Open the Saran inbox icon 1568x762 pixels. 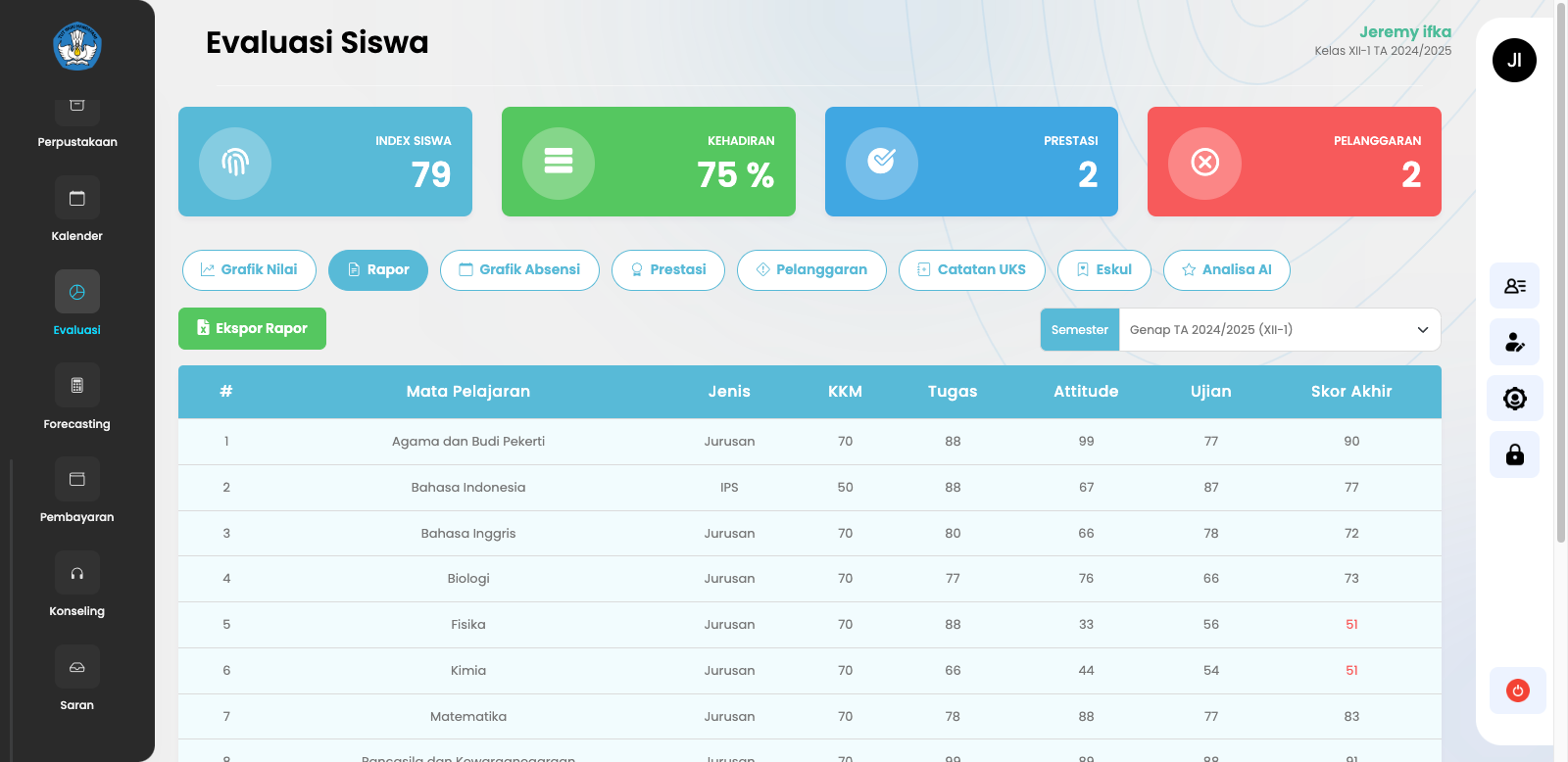tap(76, 668)
